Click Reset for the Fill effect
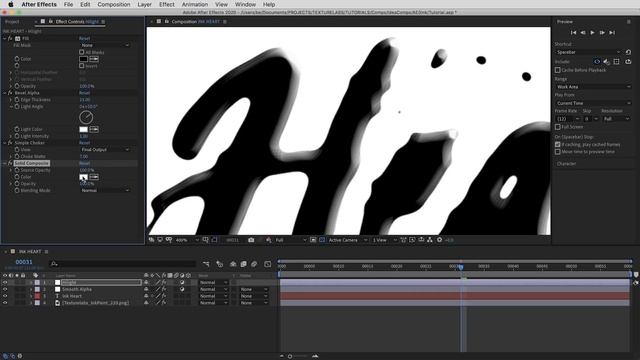 (x=84, y=38)
